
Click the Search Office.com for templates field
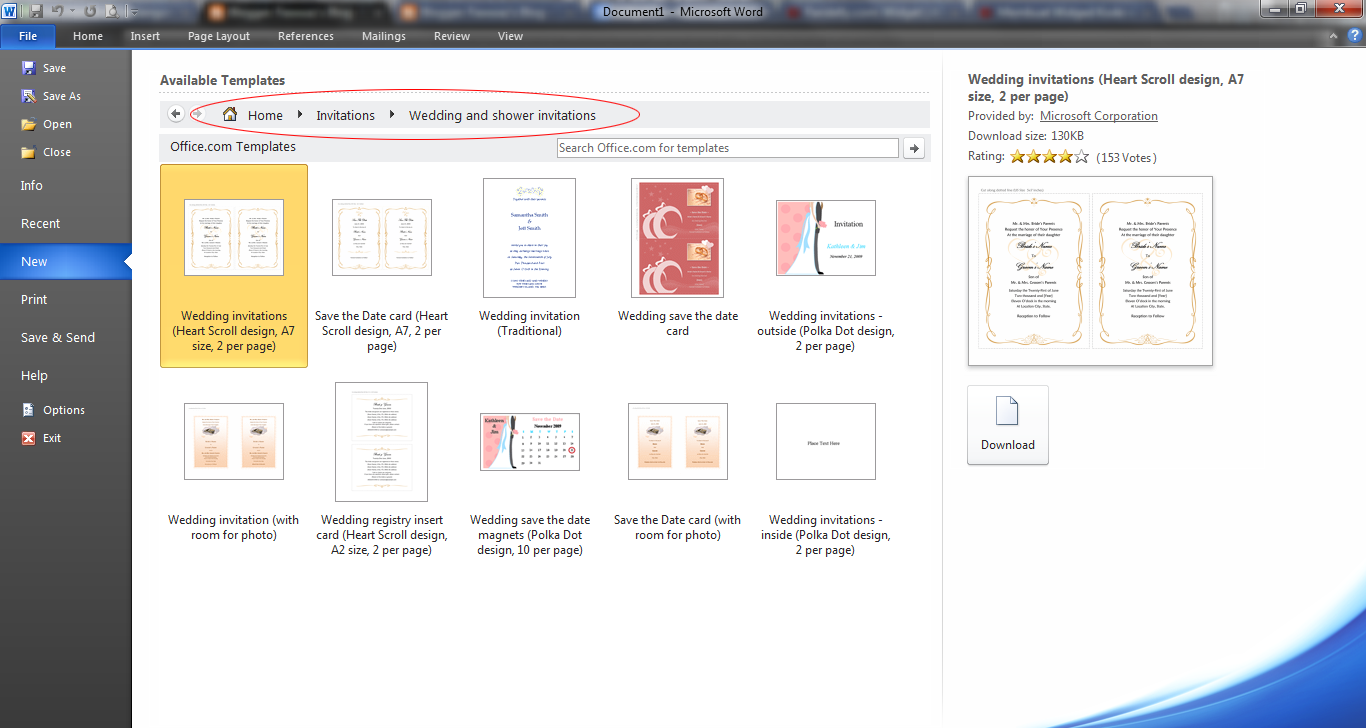coord(727,148)
